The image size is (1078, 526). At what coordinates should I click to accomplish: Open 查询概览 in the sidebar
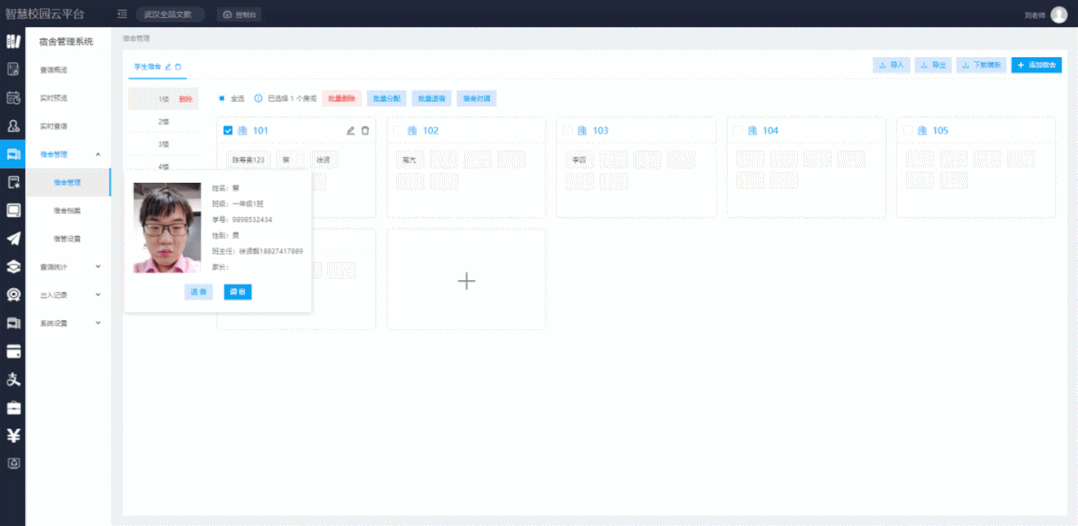pos(53,70)
